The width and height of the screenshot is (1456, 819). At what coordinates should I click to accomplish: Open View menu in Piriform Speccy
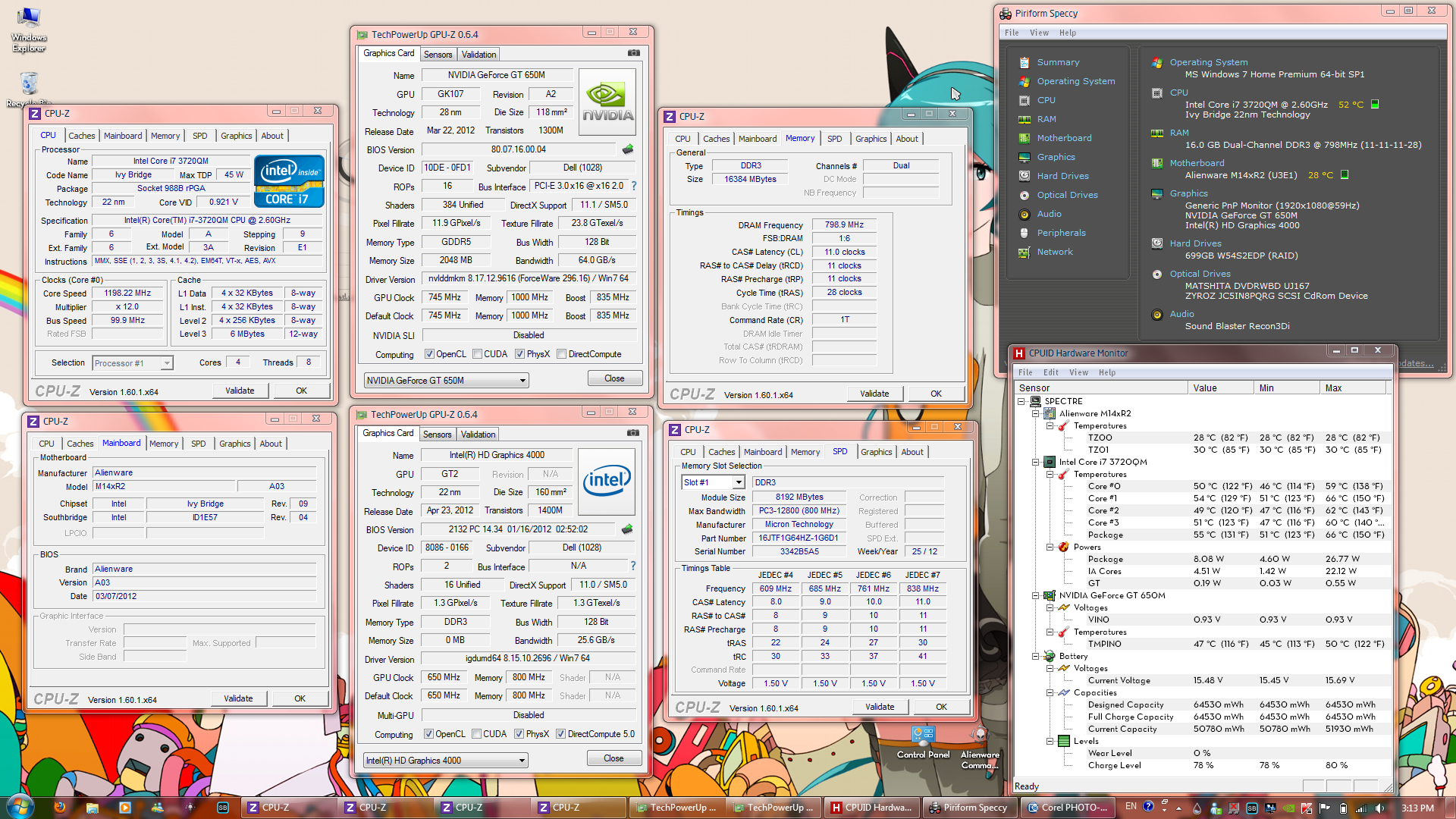click(1039, 33)
